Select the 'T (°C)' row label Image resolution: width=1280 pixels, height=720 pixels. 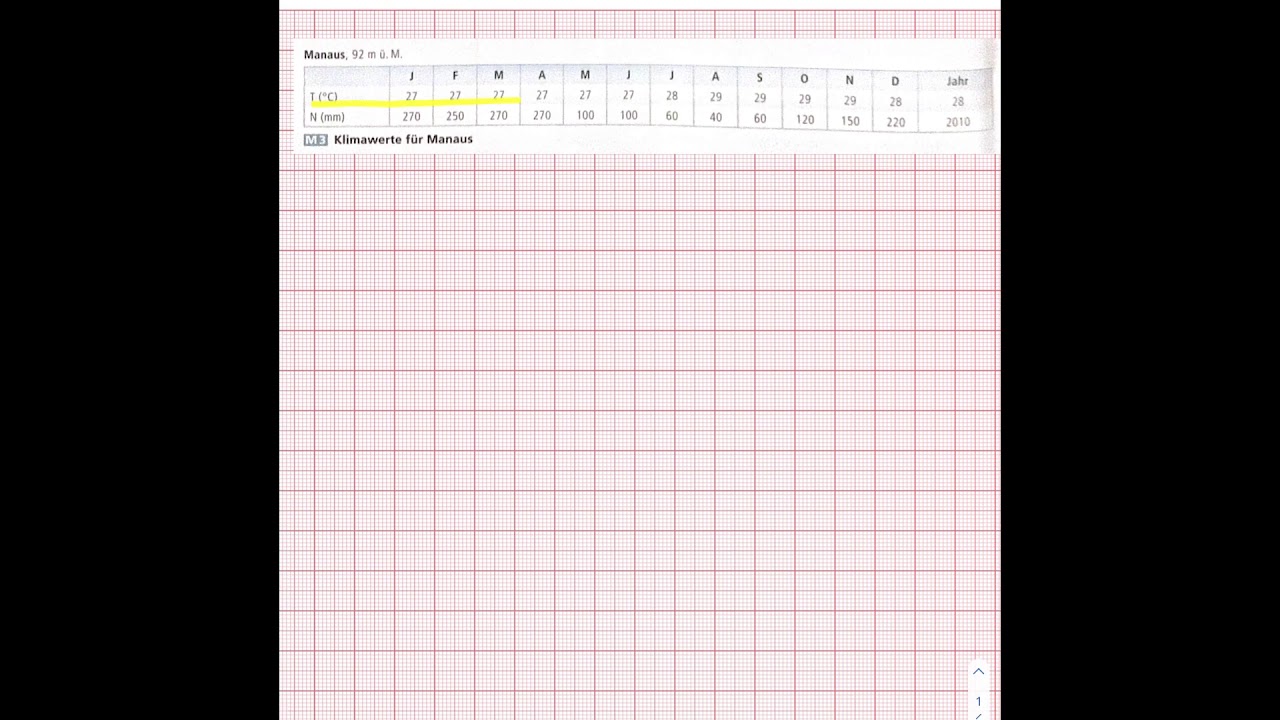[323, 97]
